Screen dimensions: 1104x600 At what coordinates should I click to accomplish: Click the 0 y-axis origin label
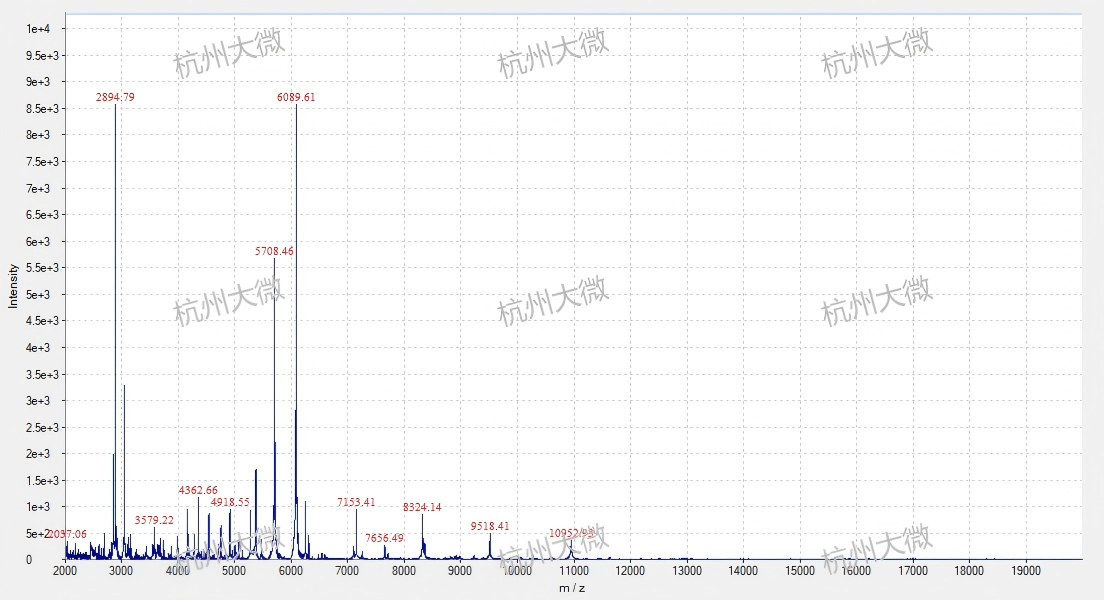click(29, 560)
